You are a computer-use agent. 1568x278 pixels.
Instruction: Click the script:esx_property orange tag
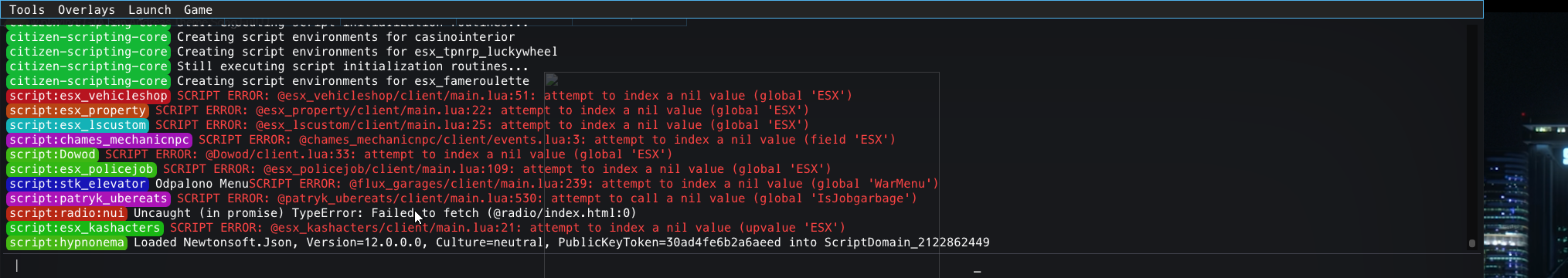[77, 110]
